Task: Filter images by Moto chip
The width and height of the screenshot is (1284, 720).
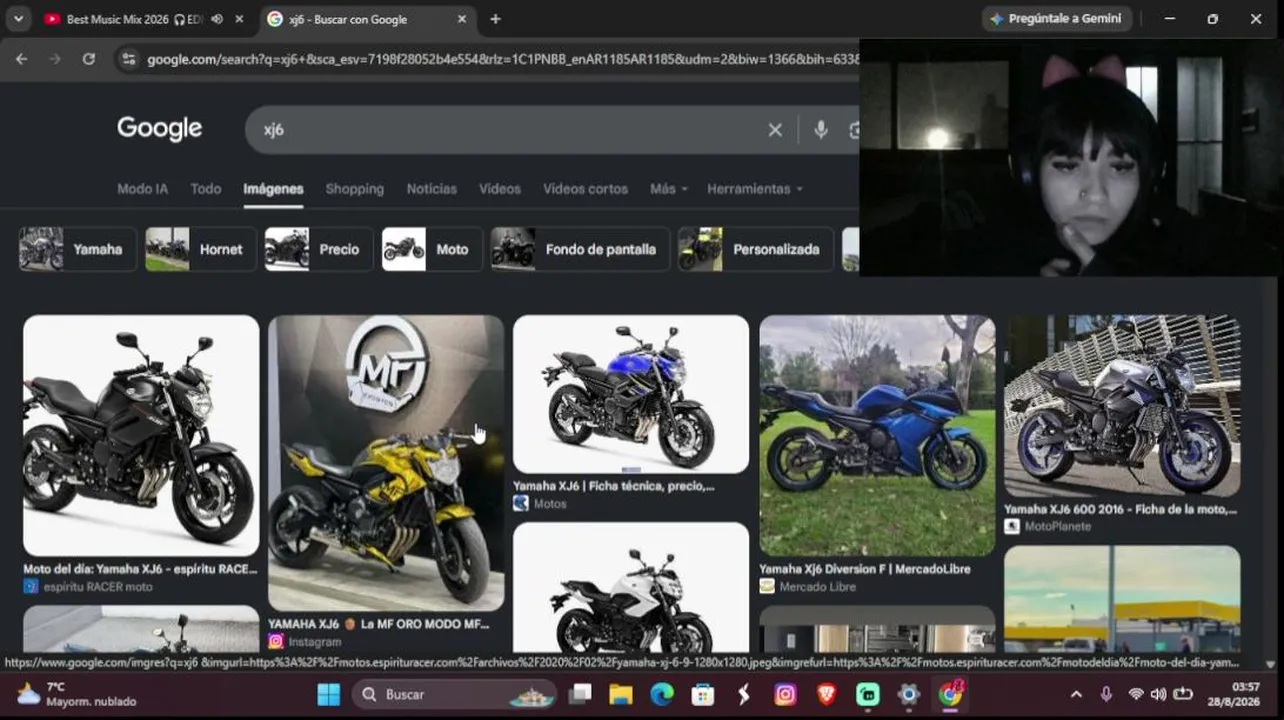Action: point(432,249)
